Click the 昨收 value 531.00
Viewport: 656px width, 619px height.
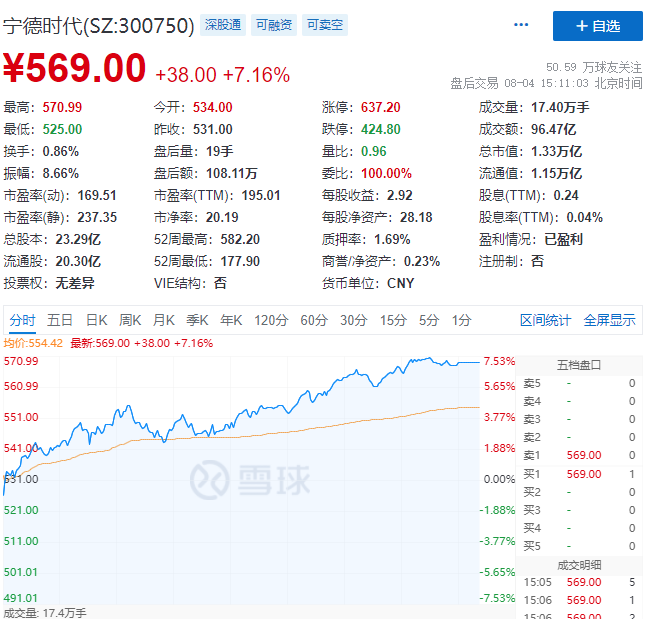(x=213, y=129)
